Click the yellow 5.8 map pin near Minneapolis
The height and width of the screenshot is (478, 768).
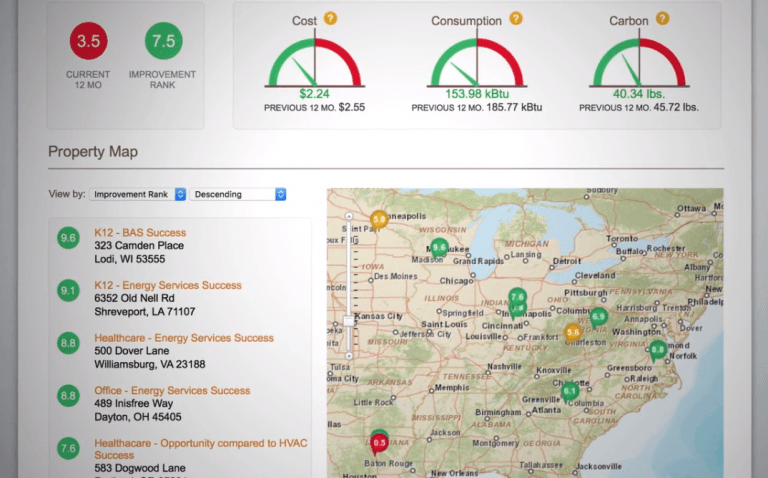(379, 220)
